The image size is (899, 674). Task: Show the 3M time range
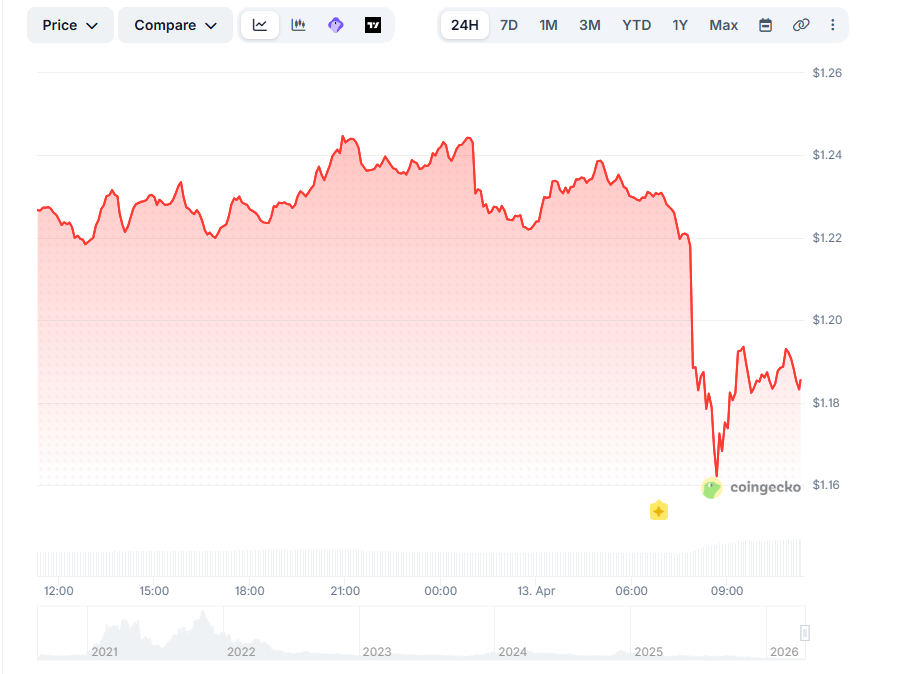[x=590, y=25]
